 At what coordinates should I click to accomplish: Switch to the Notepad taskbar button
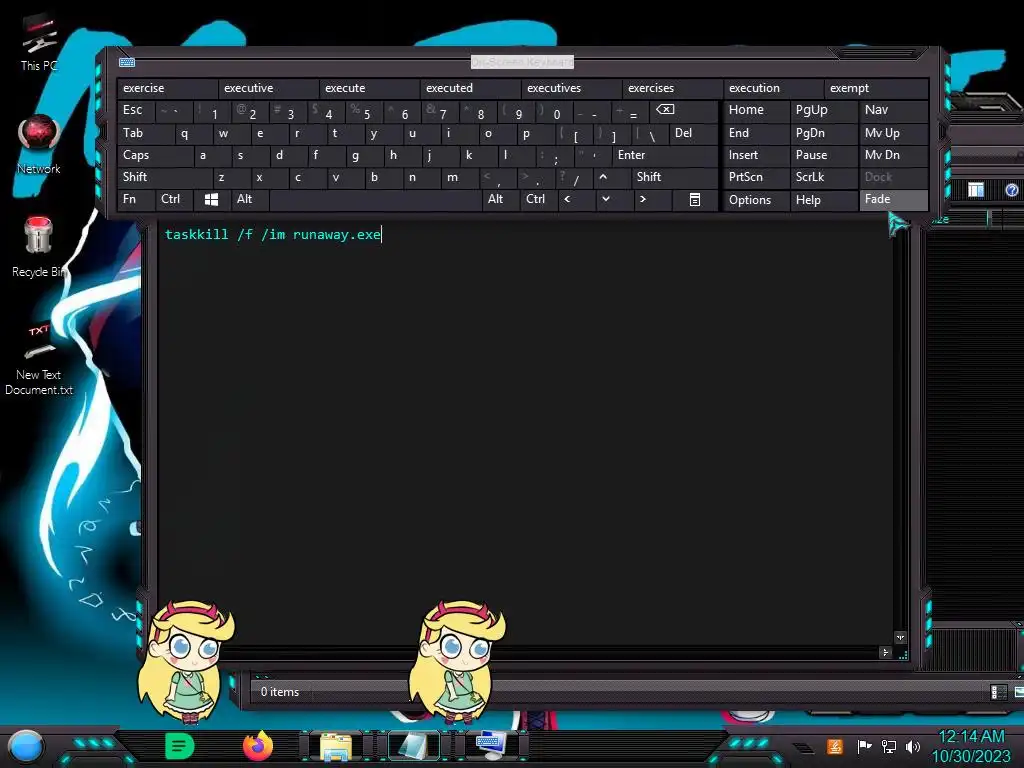(413, 746)
